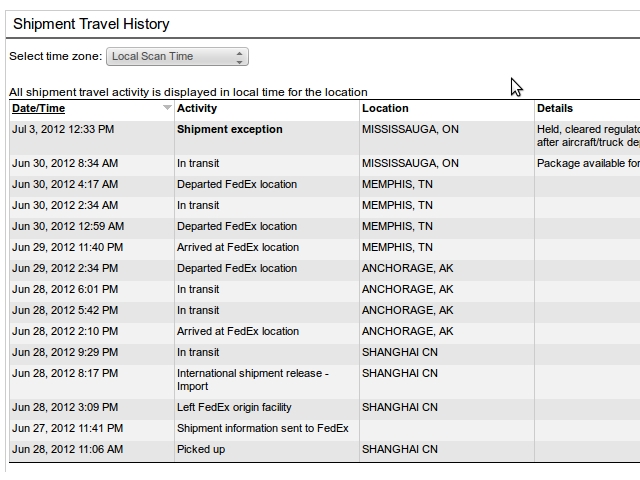The width and height of the screenshot is (640, 480).
Task: Click the Shipment Travel History heading
Action: pos(91,24)
